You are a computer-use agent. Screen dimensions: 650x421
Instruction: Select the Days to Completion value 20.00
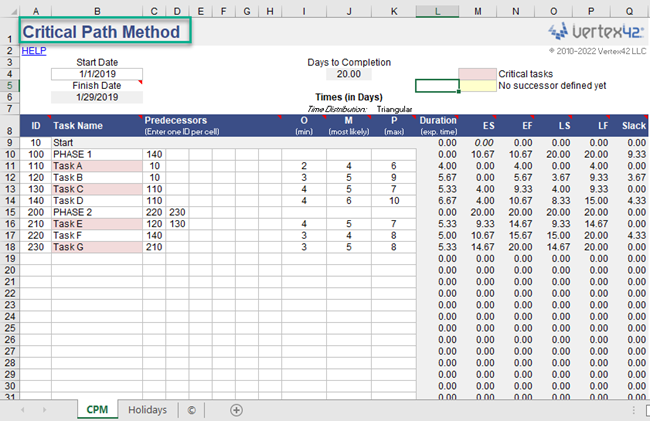[349, 74]
